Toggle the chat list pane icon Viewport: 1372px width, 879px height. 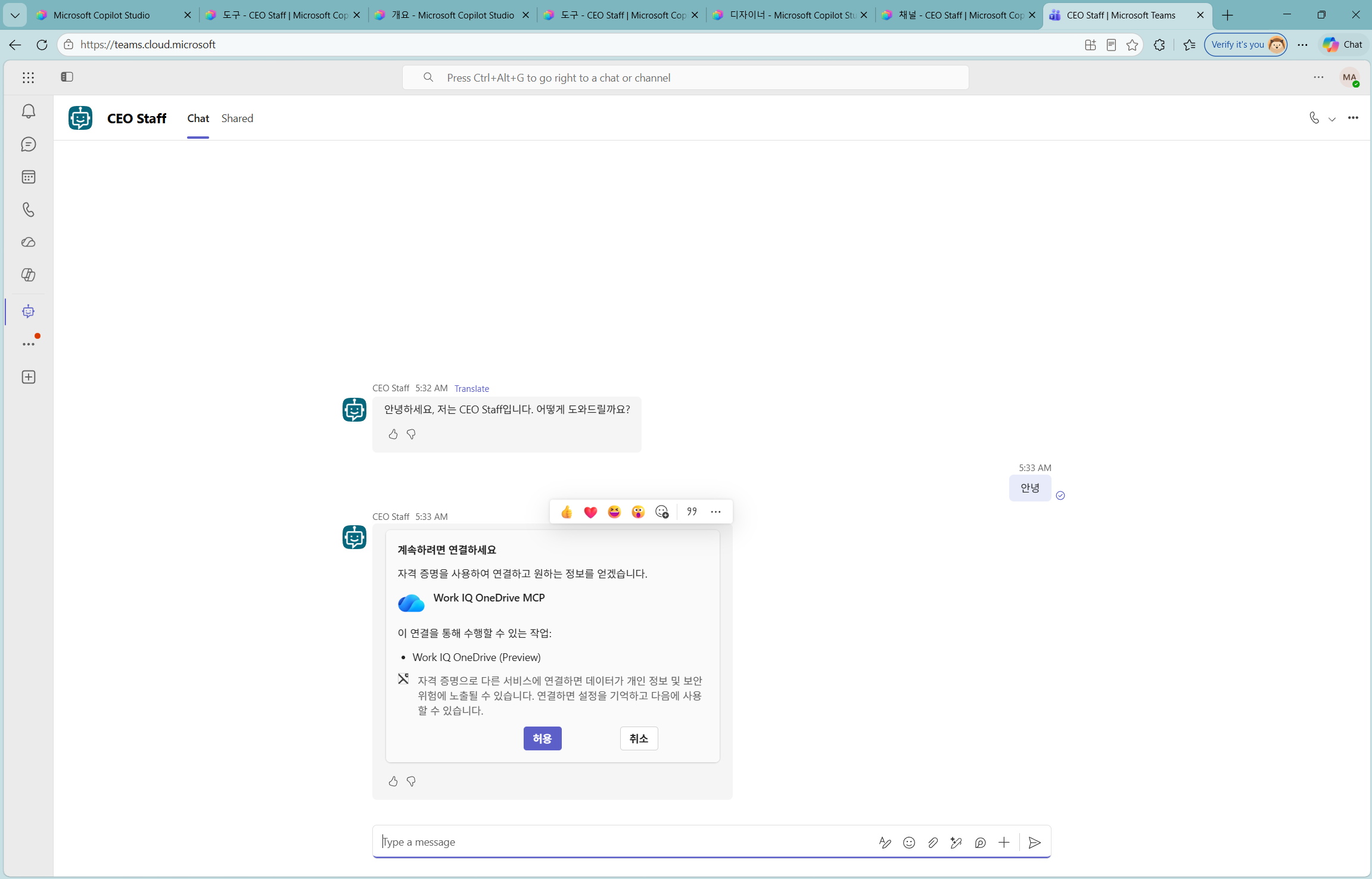pos(67,77)
